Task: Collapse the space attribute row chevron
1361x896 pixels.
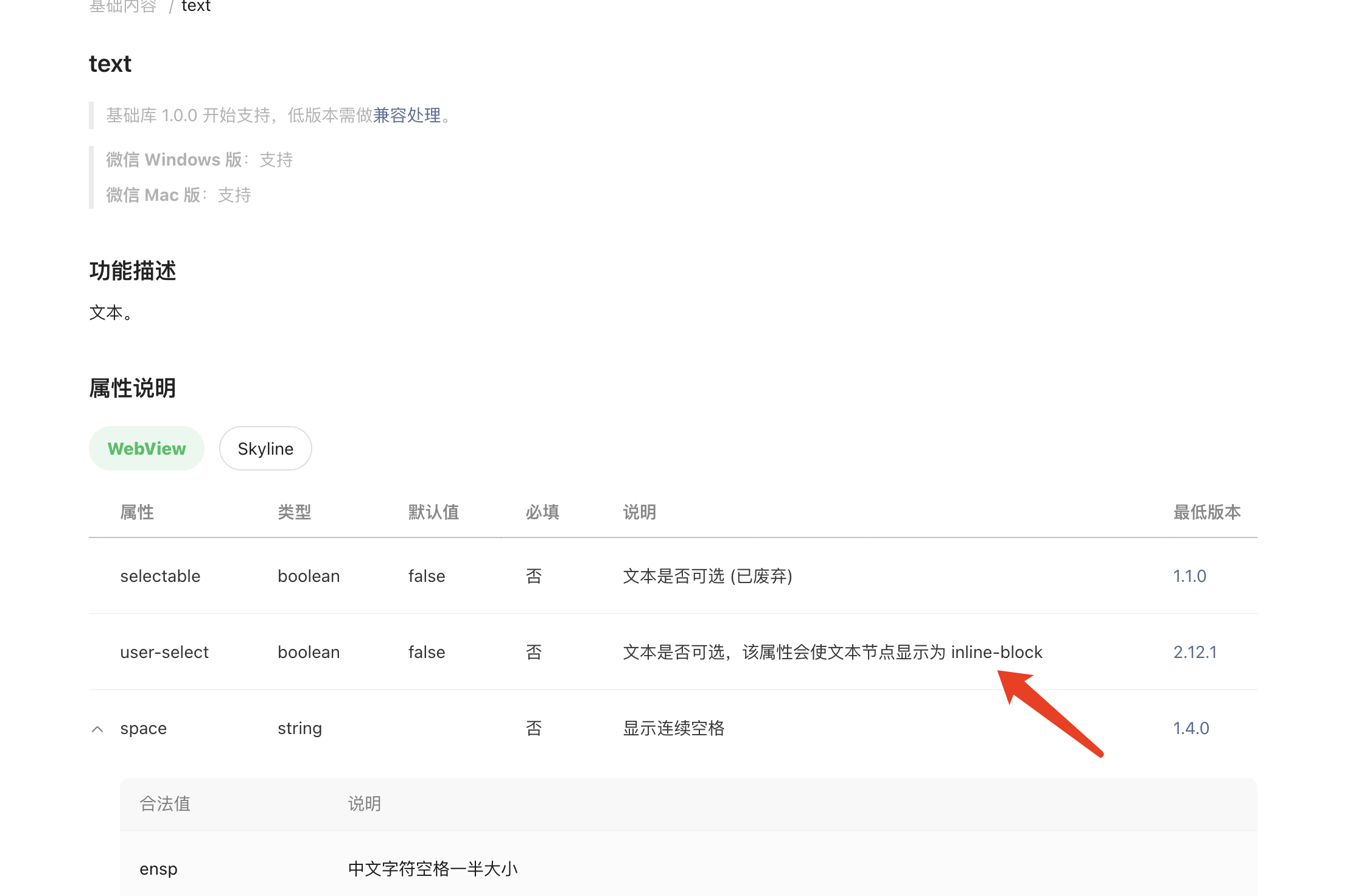Action: pos(97,729)
